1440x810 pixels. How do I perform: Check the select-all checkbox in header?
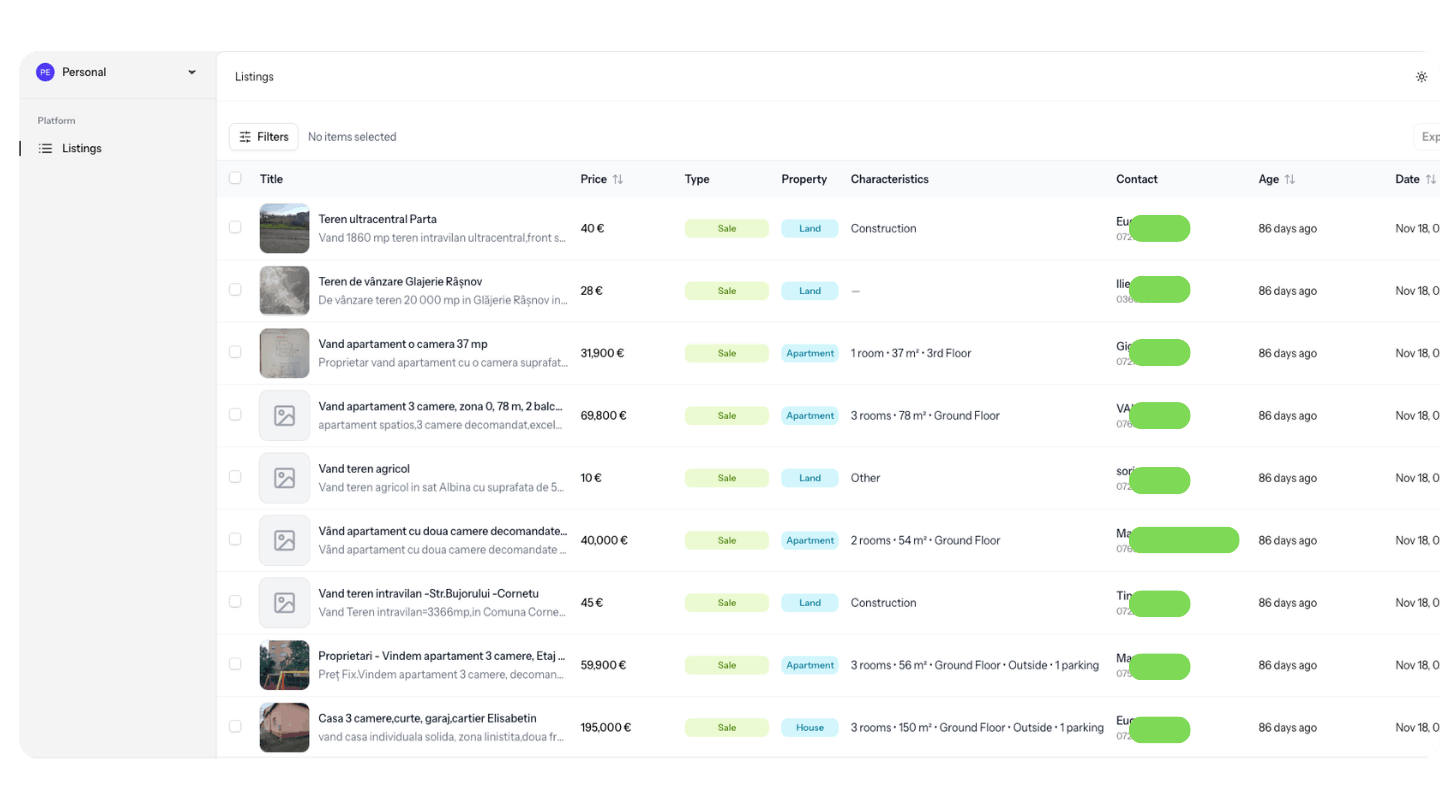point(235,178)
